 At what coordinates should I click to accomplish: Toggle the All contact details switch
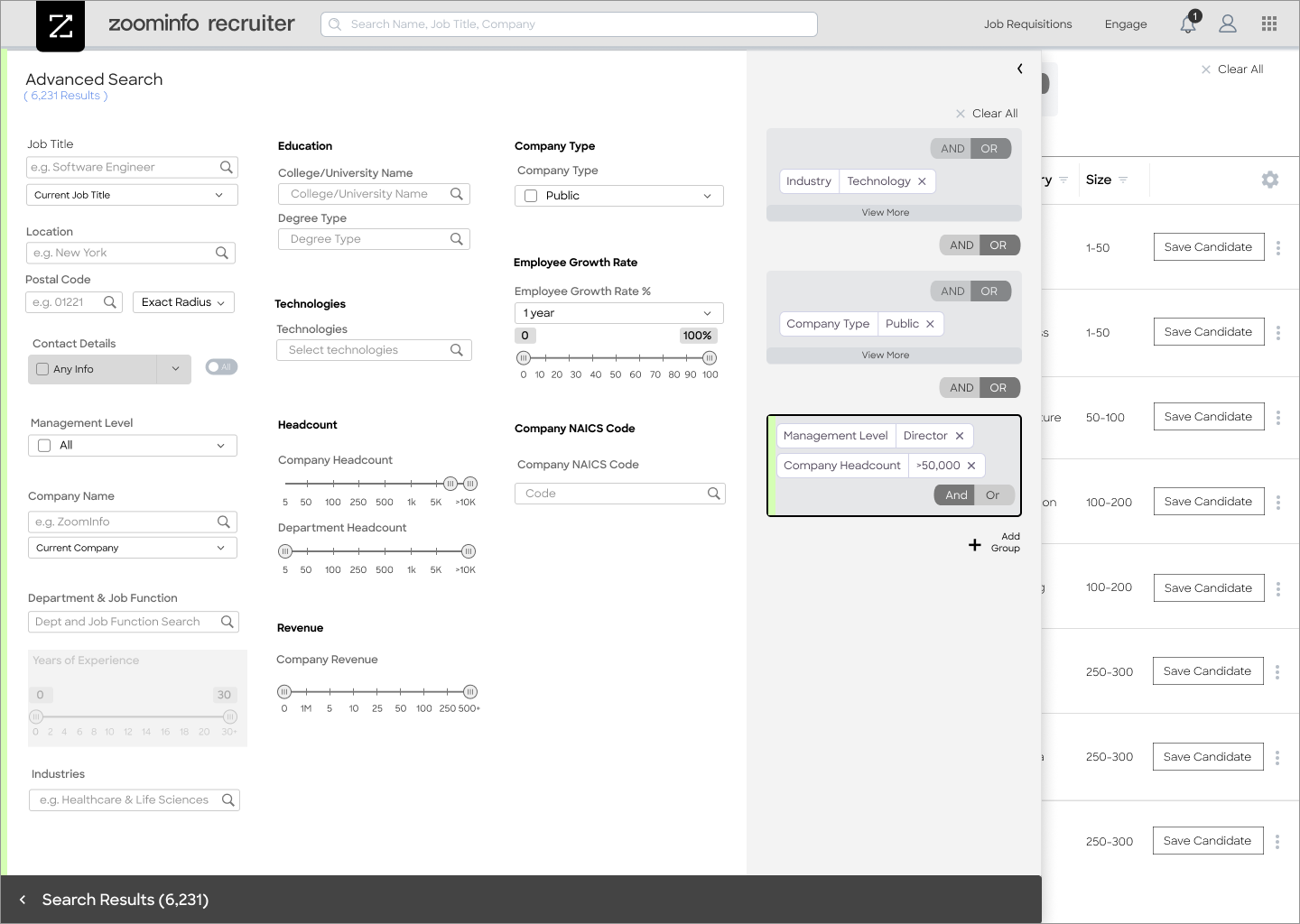[x=221, y=367]
